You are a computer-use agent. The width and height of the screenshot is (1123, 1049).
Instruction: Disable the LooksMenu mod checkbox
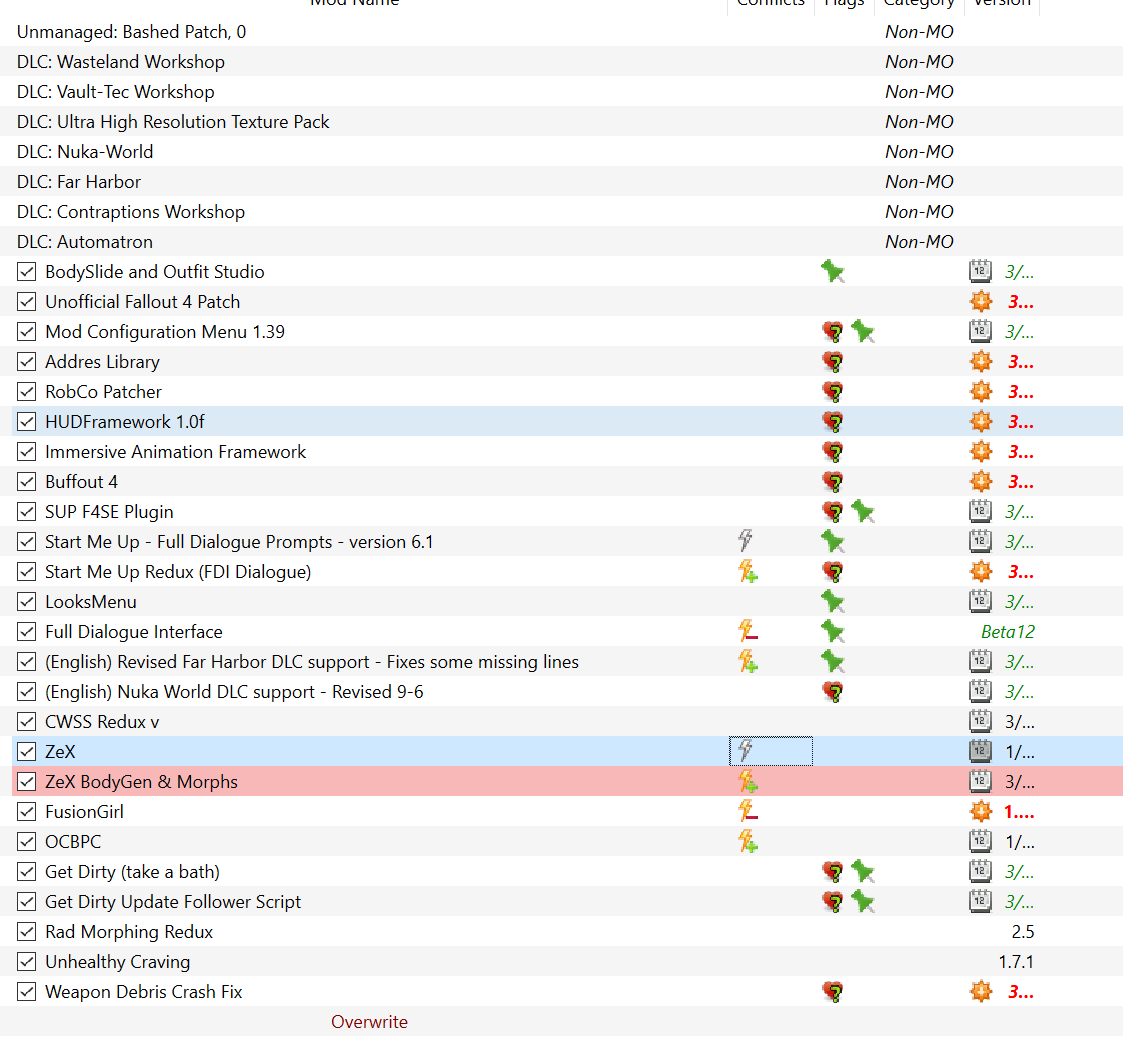26,602
